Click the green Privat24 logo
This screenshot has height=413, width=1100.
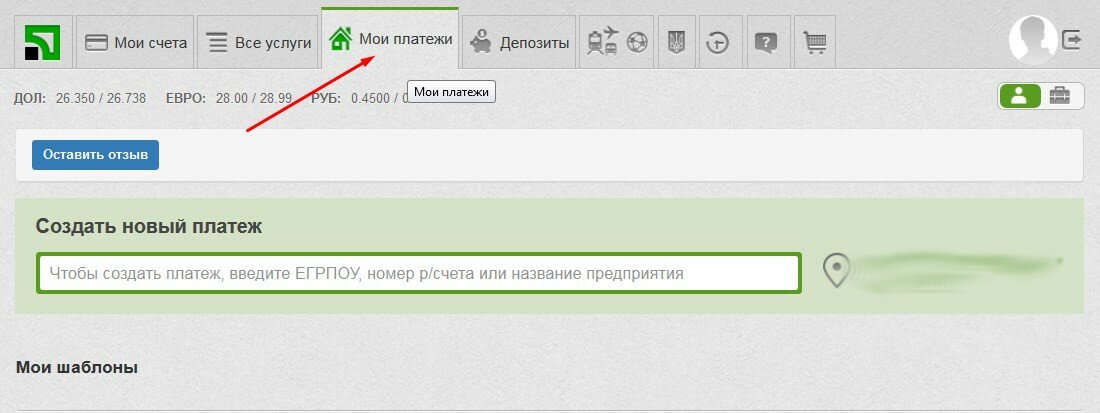point(43,42)
